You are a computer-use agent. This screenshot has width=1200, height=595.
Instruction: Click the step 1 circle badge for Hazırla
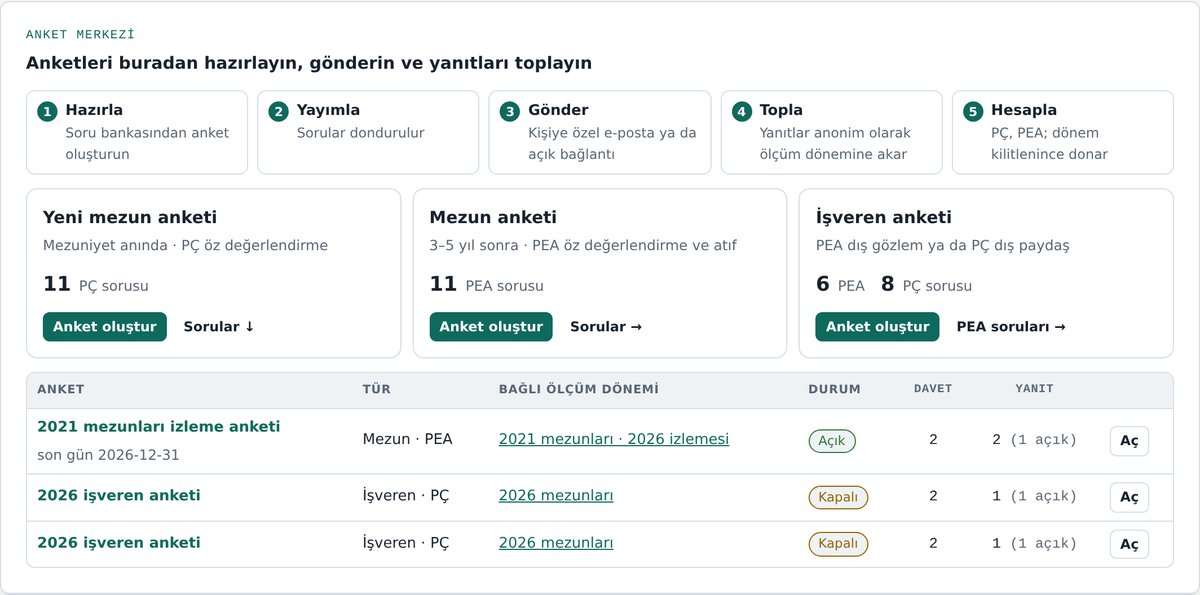(x=47, y=111)
